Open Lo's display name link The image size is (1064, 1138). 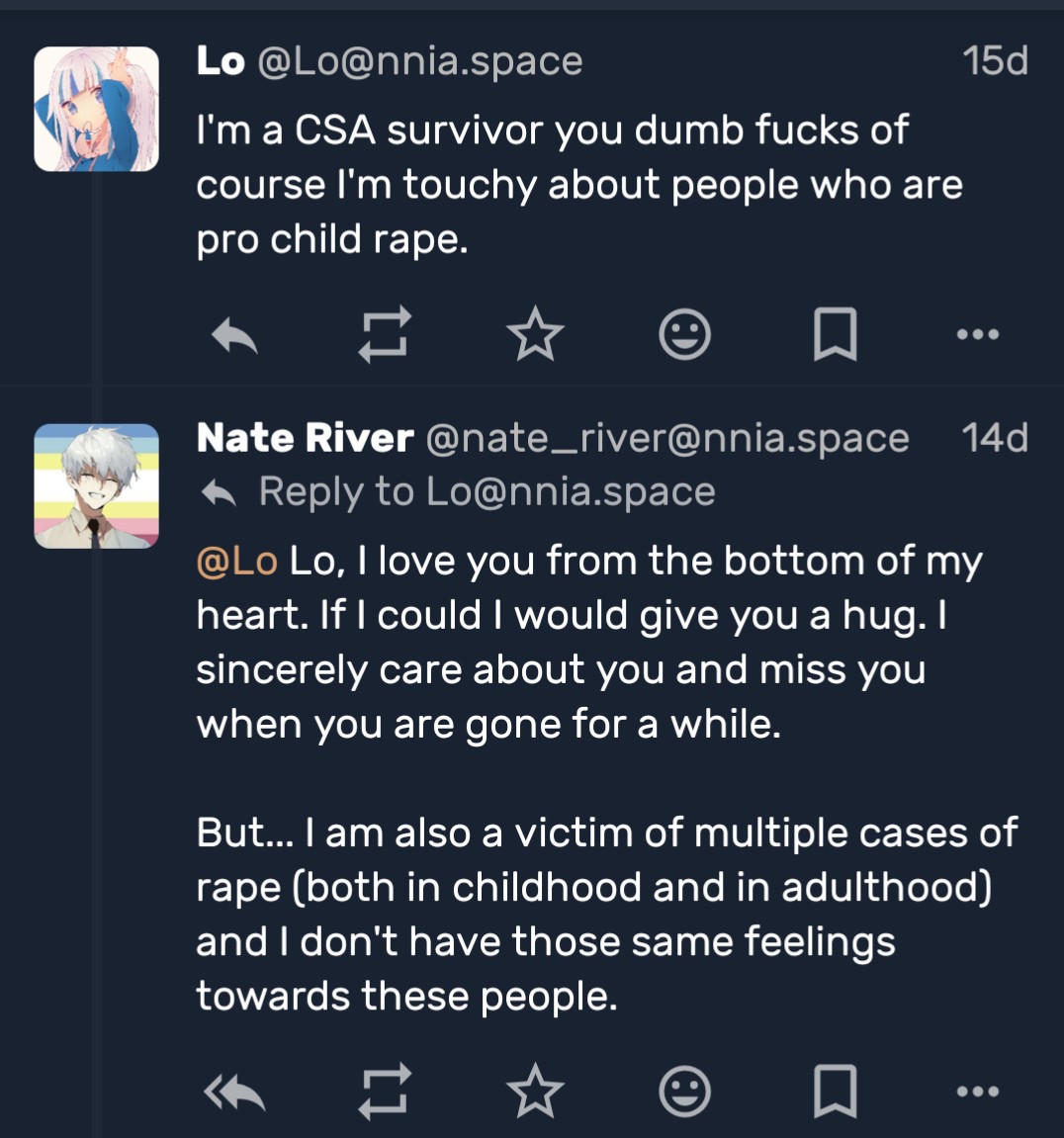221,60
